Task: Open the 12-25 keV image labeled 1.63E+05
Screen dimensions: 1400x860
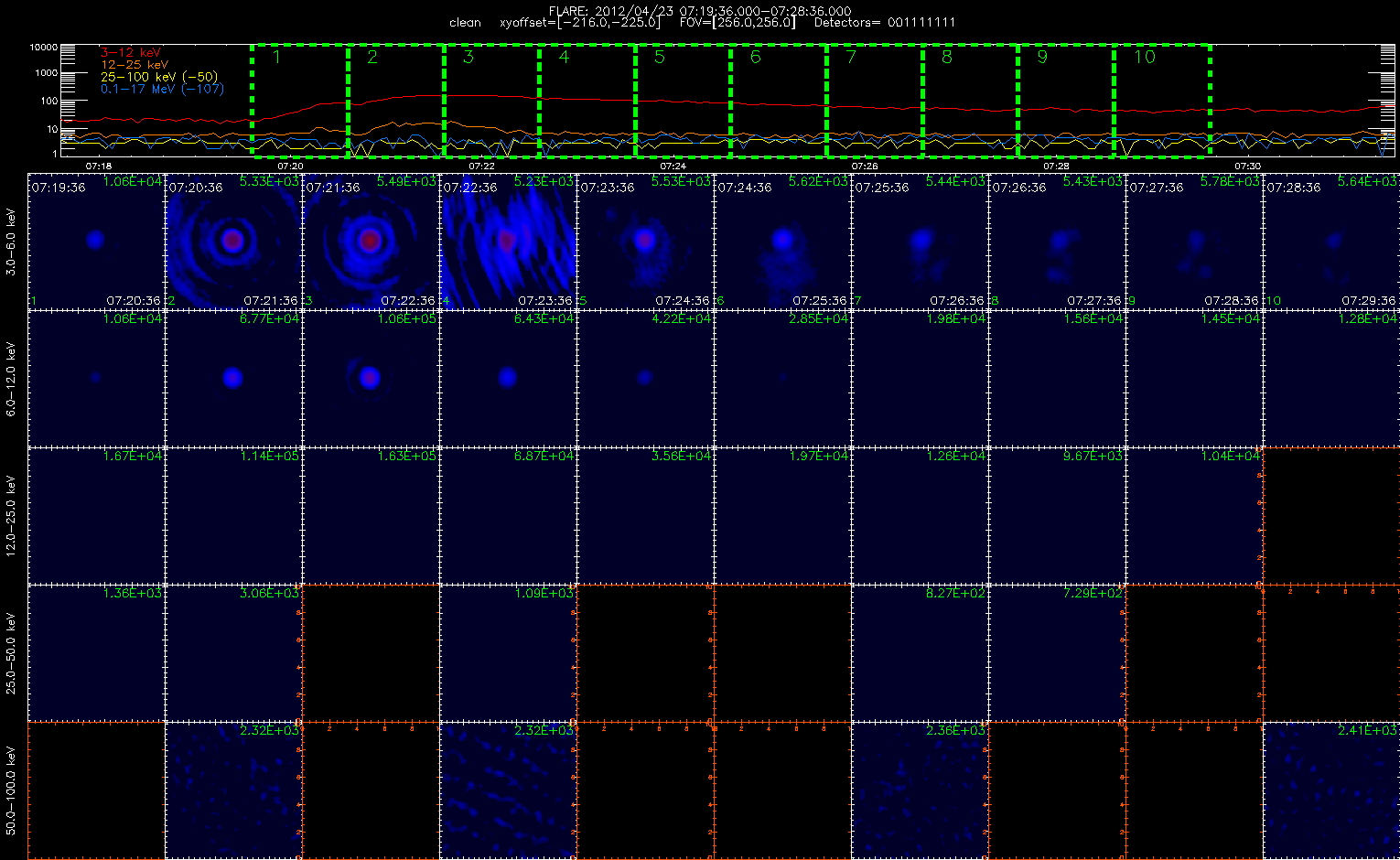Action: coord(371,515)
